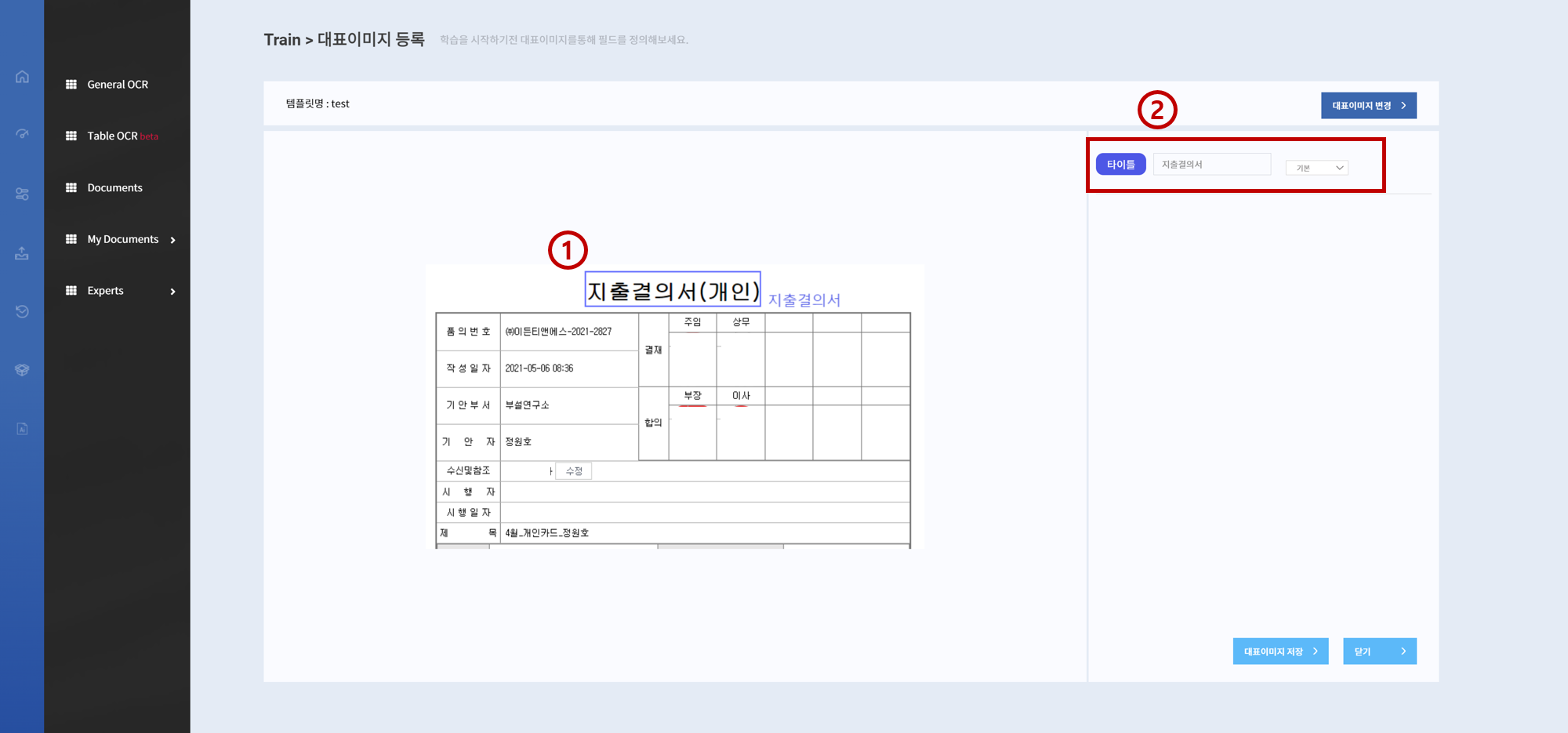Viewport: 1568px width, 733px height.
Task: Click the 수신및참조 row label
Action: 468,470
